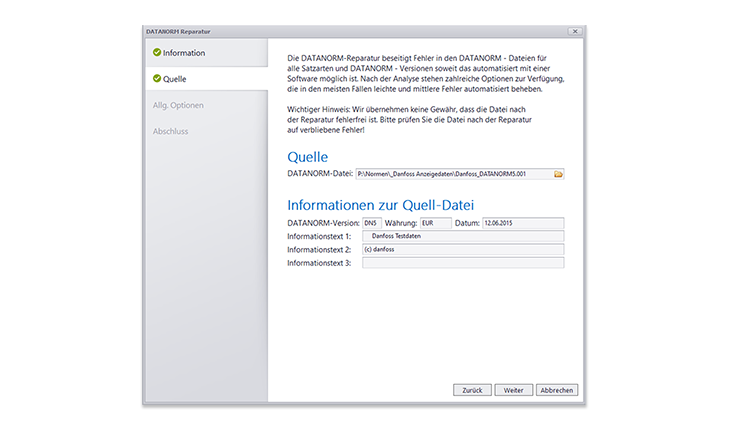Viewport: 729px width, 430px height.
Task: Click the Informationstext 2 field
Action: (x=463, y=250)
